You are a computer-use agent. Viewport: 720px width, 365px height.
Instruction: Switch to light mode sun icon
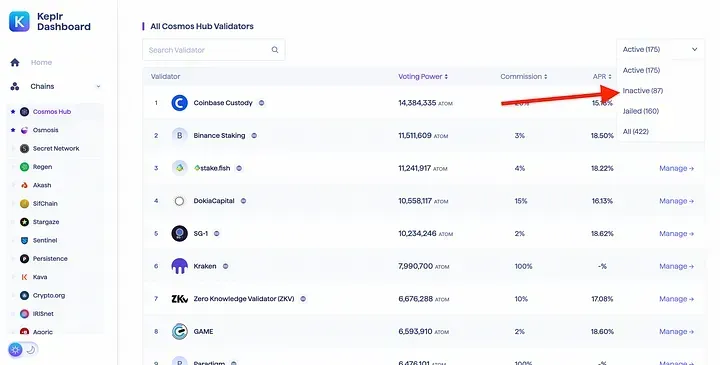point(15,350)
